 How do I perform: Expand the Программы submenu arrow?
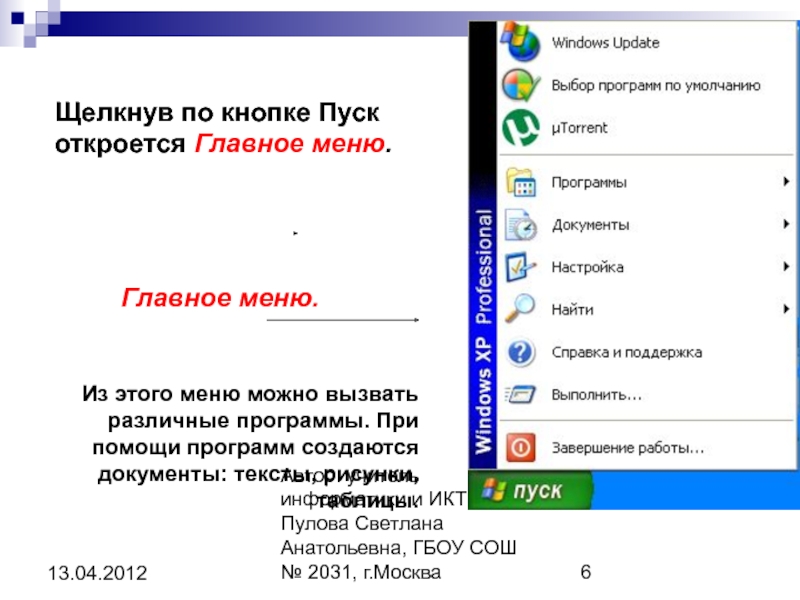[786, 181]
